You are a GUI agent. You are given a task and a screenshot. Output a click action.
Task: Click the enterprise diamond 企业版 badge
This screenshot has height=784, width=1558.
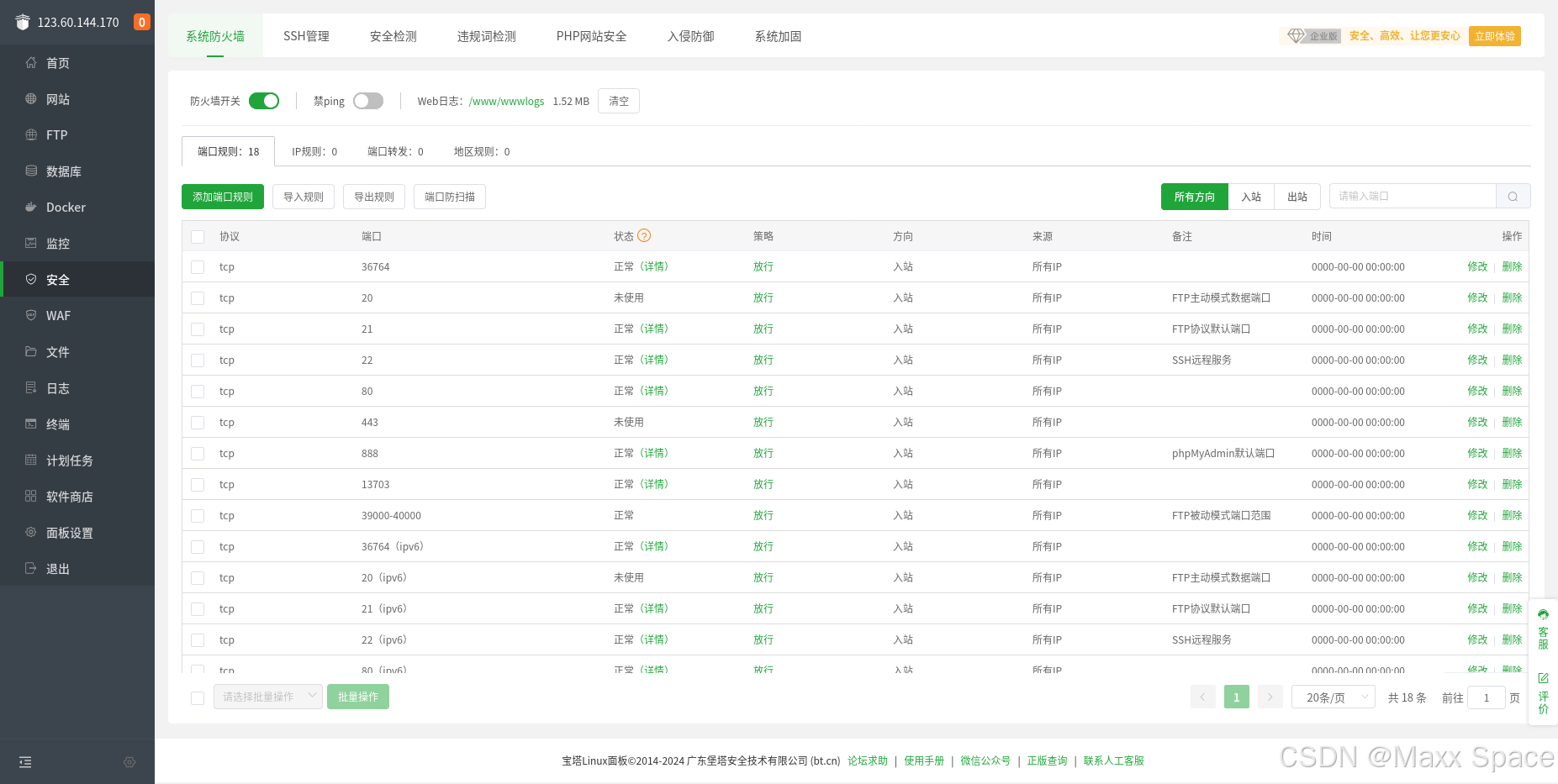[x=1313, y=36]
